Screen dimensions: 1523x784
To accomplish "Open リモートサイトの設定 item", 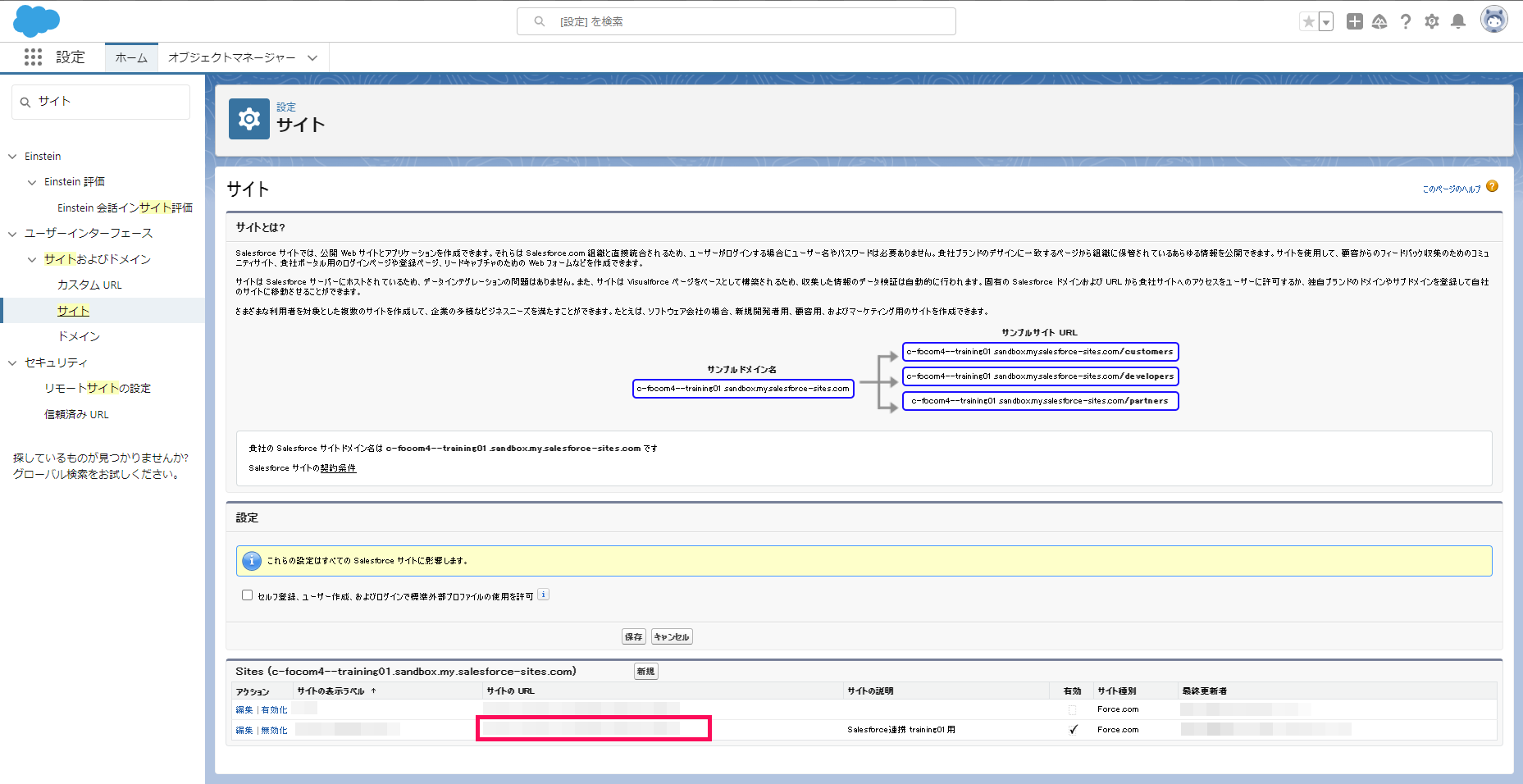I will click(x=98, y=388).
